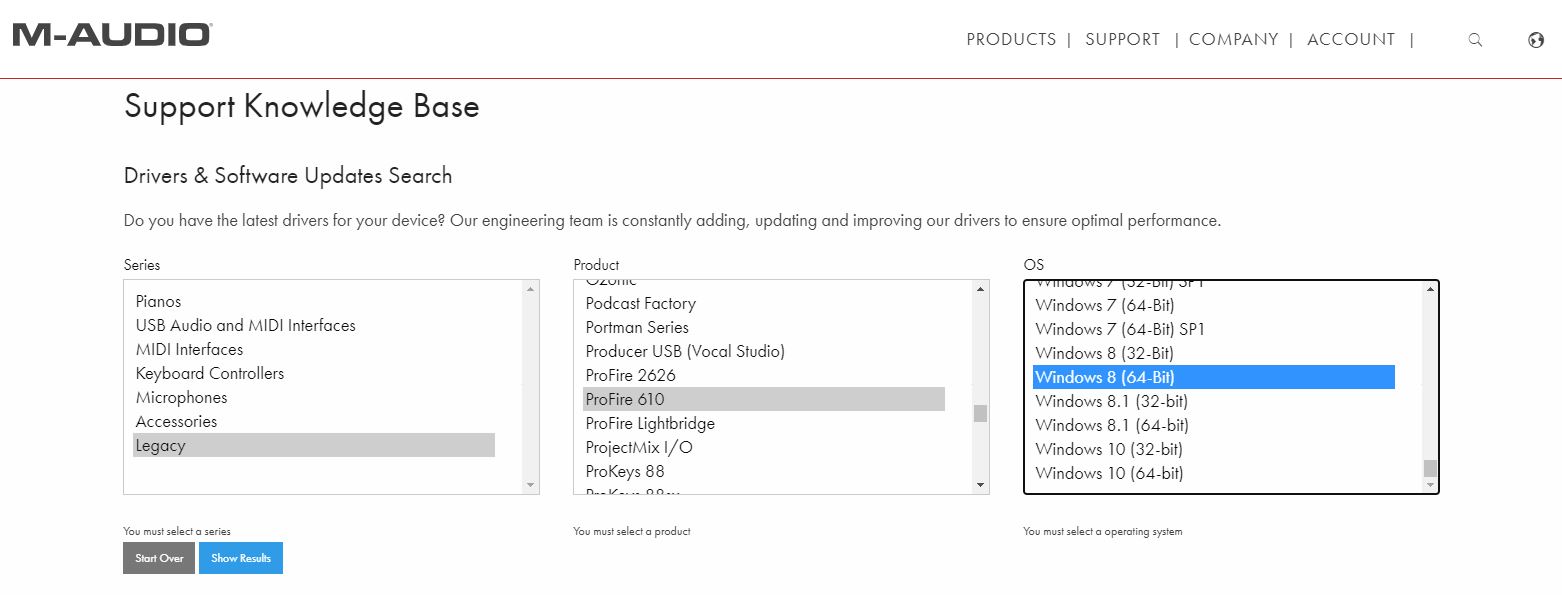The image size is (1562, 595).
Task: Select Windows 10 (32-bit) in OS list
Action: pos(1214,449)
